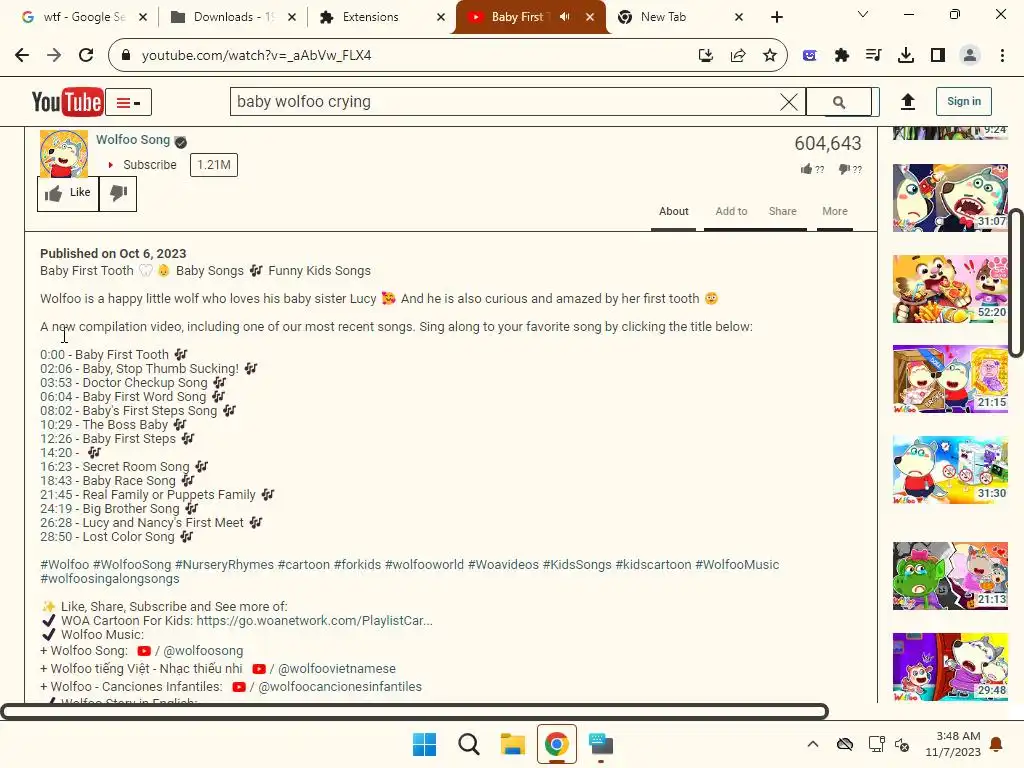The image size is (1024, 768).
Task: Open the go.woanetwork.com playlist link
Action: click(x=314, y=621)
